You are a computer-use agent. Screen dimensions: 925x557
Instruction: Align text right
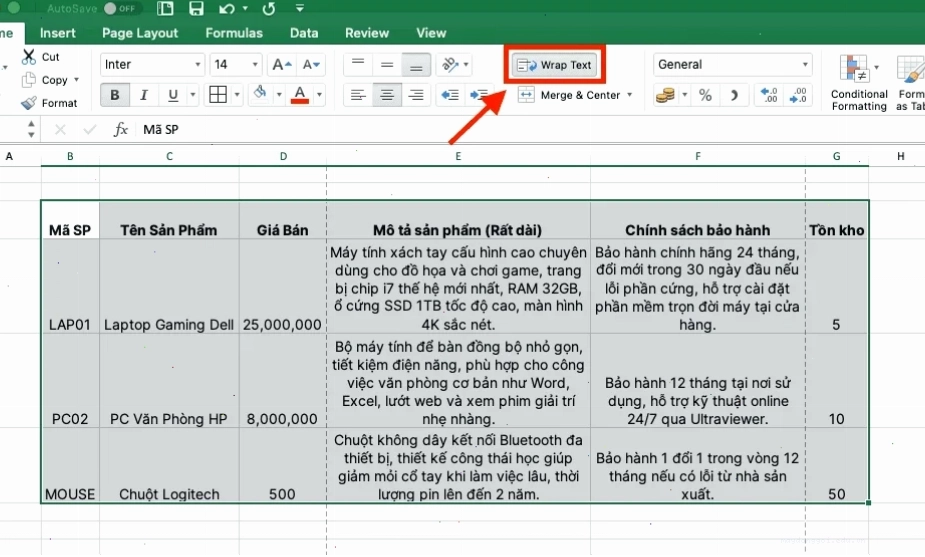[x=416, y=95]
